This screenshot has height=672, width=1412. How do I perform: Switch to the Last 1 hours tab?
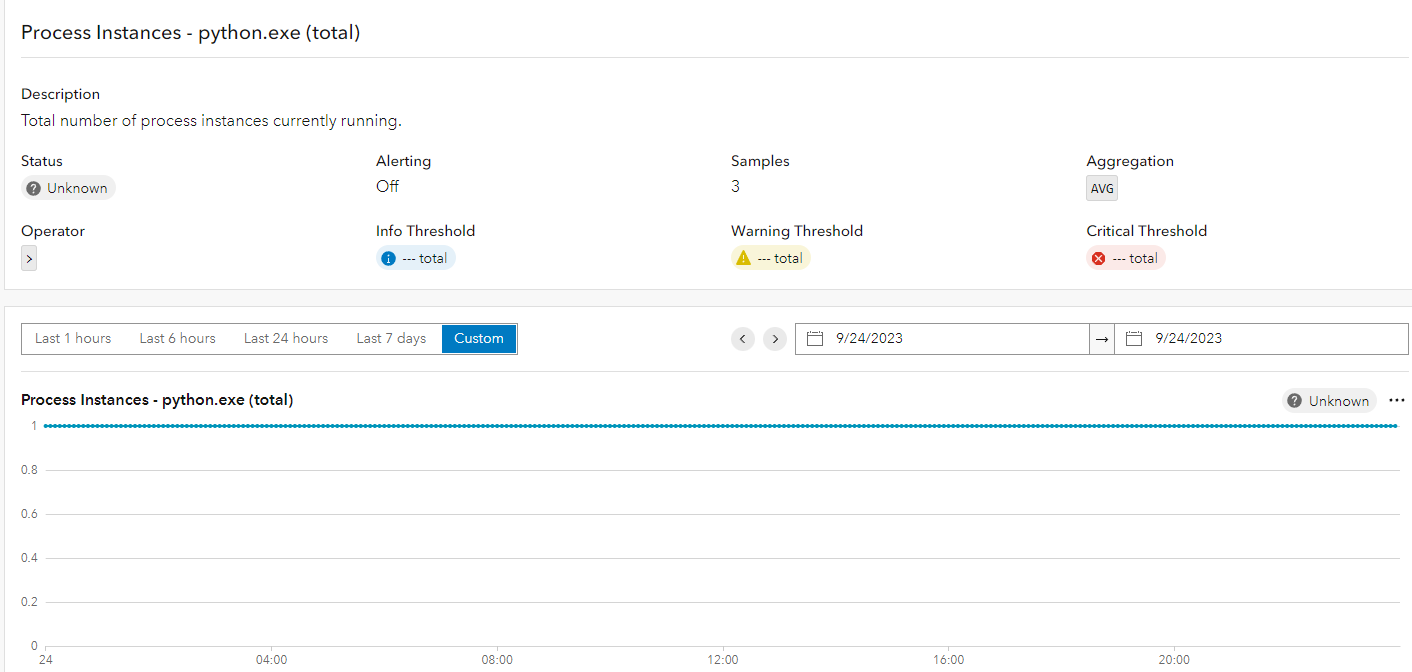point(72,338)
